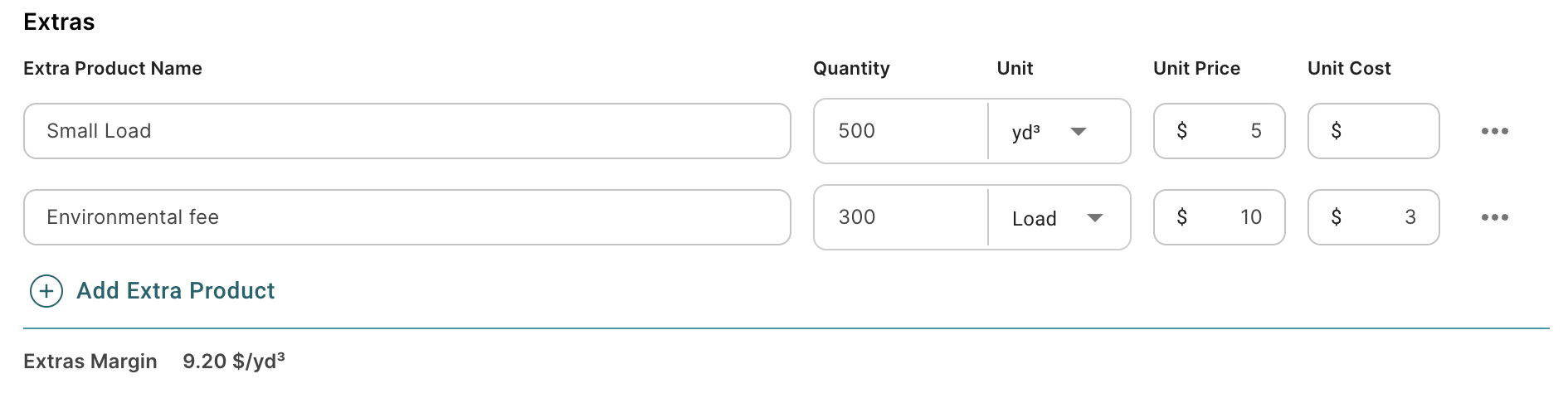Click the Quantity column header
The image size is (1568, 403).
851,69
